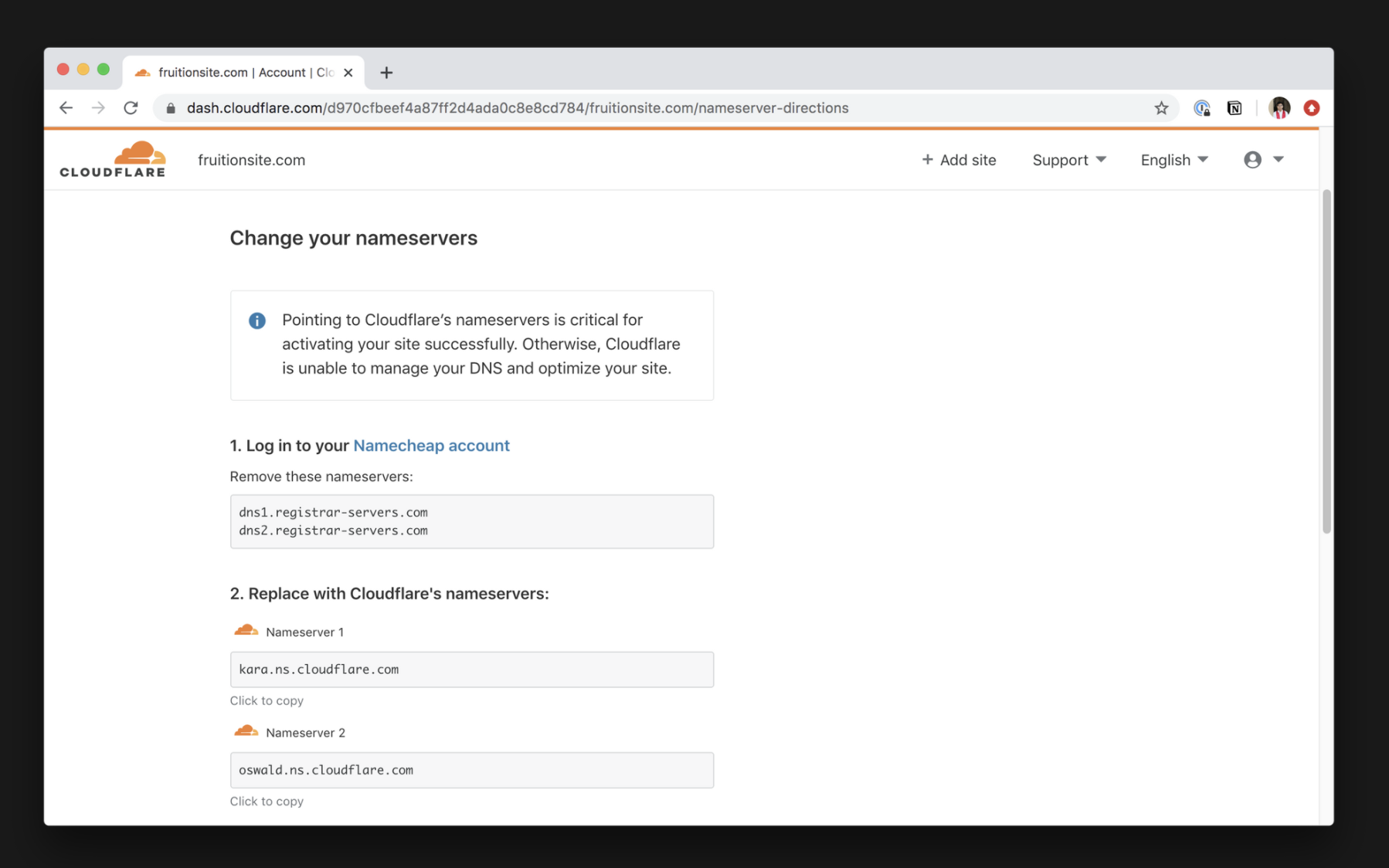Image resolution: width=1389 pixels, height=868 pixels.
Task: Click the Chrome profile avatar
Action: point(1279,108)
